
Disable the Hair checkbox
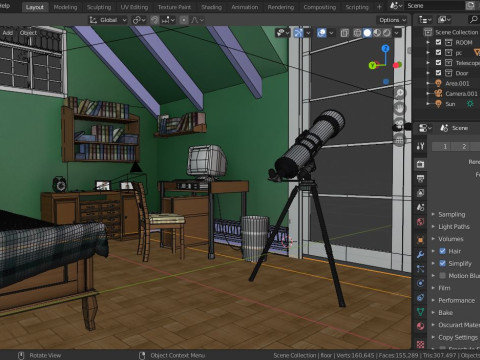(x=442, y=251)
